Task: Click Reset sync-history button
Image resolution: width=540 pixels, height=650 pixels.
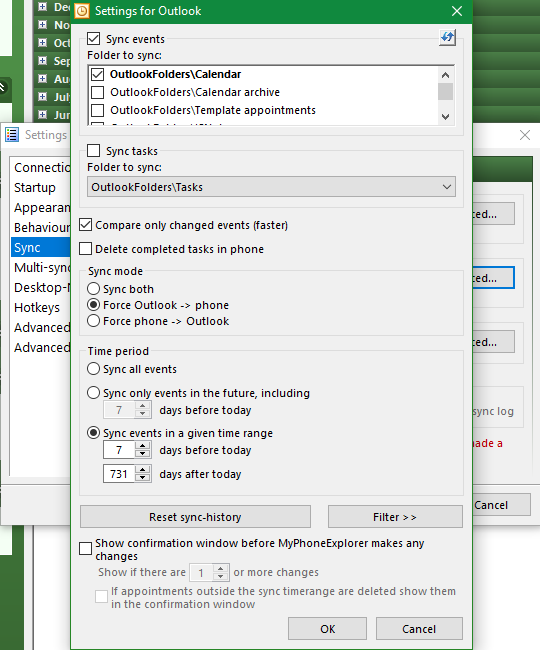Action: (195, 517)
